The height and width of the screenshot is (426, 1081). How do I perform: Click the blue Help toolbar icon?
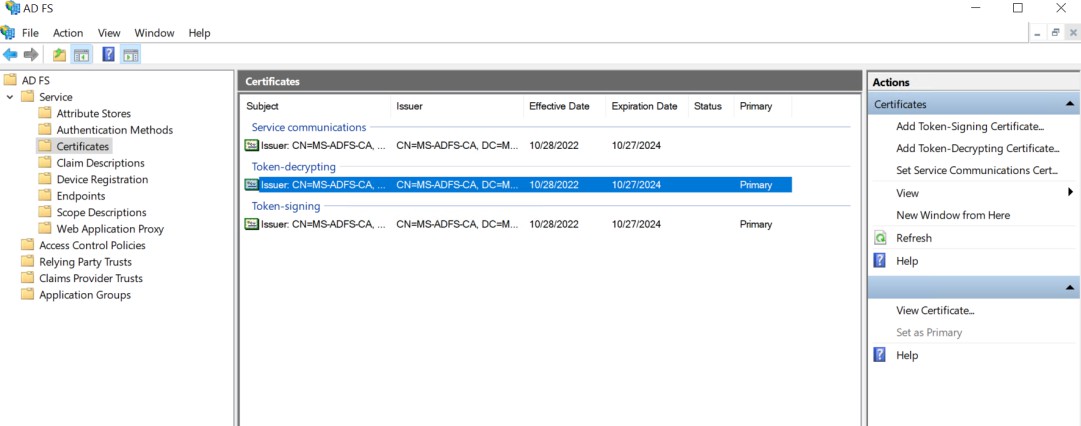108,54
